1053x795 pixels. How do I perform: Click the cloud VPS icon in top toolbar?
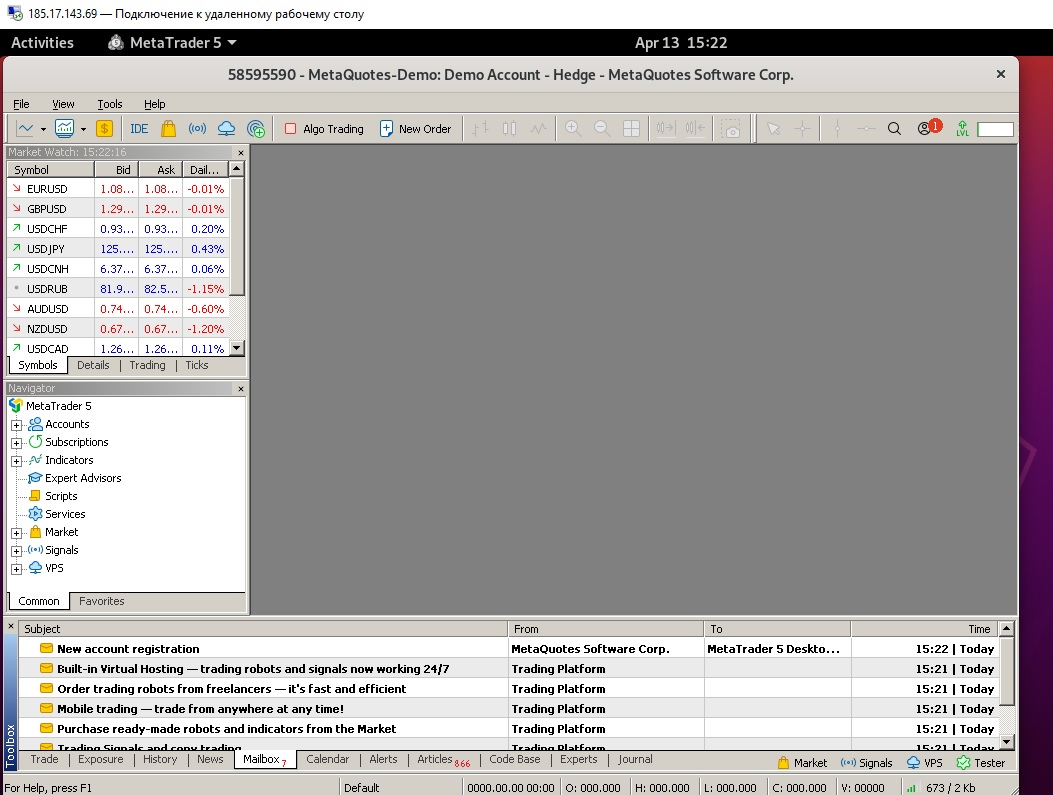[226, 128]
